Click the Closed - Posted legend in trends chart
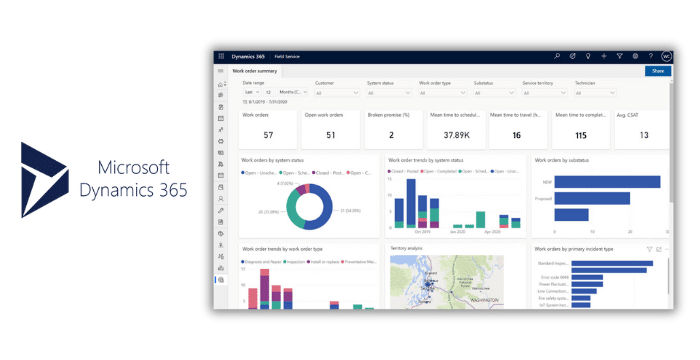 click(x=404, y=172)
